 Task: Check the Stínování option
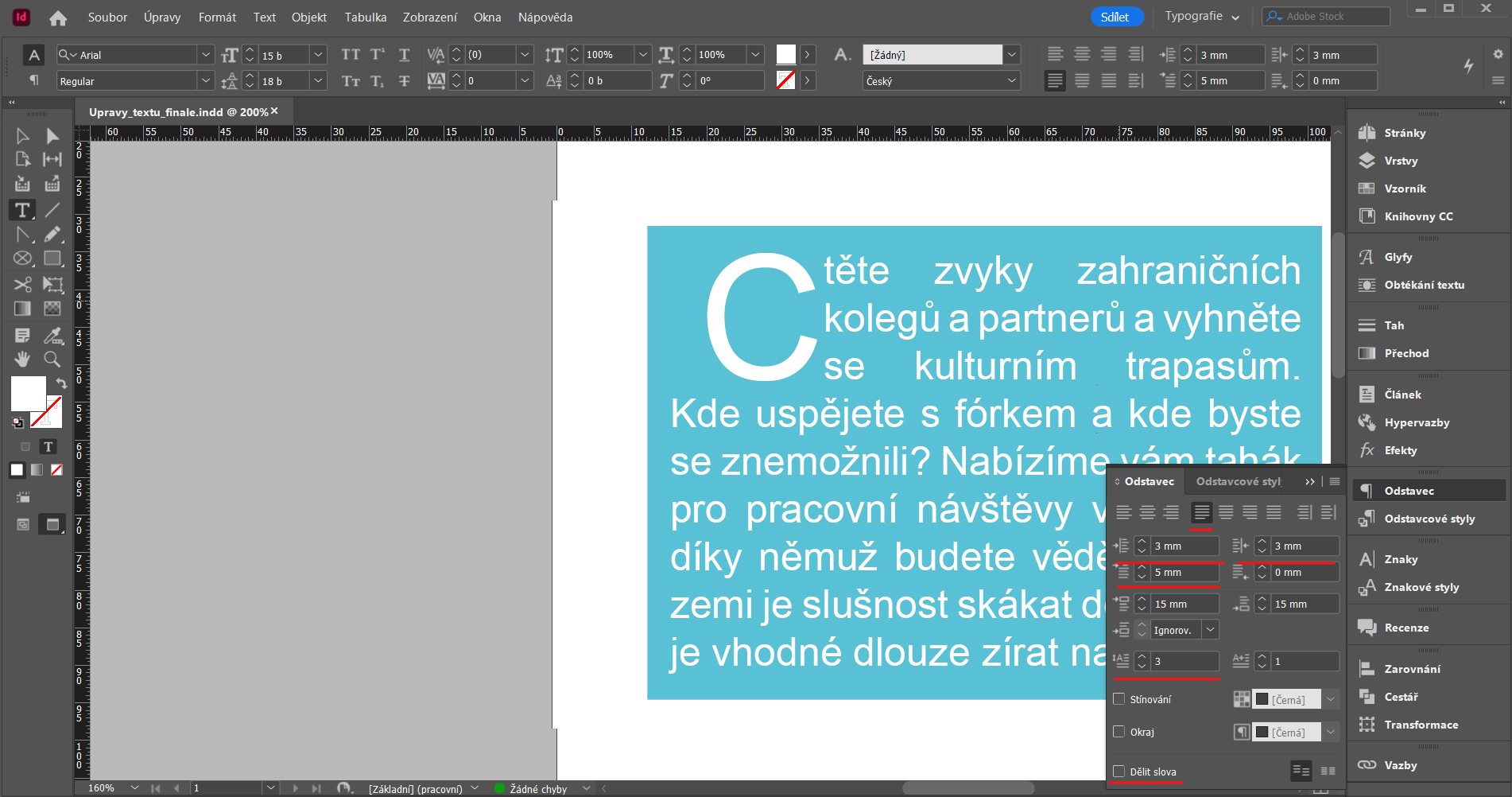coord(1119,698)
